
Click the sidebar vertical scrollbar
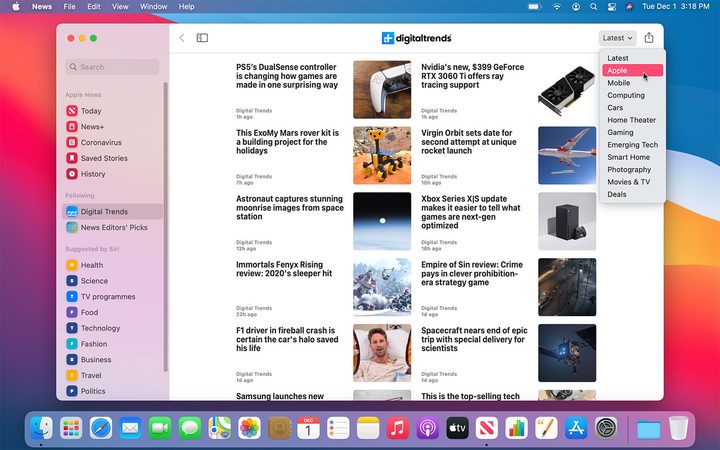click(x=165, y=227)
